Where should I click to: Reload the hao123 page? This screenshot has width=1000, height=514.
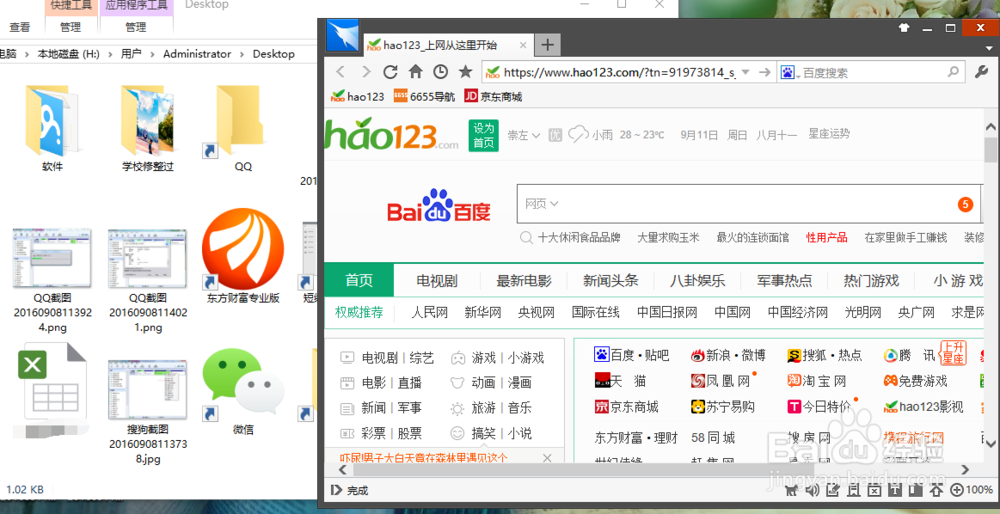[x=390, y=71]
